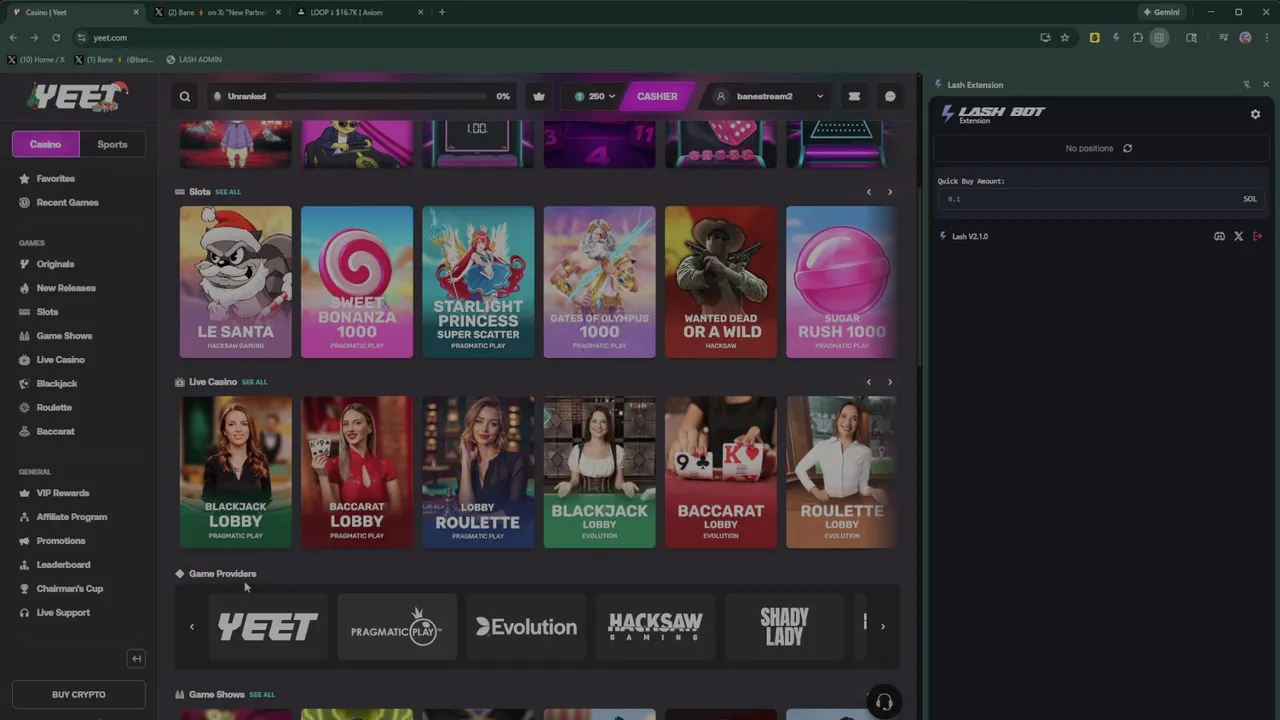This screenshot has width=1280, height=720.
Task: Open the chat bubble icon
Action: pyautogui.click(x=890, y=96)
